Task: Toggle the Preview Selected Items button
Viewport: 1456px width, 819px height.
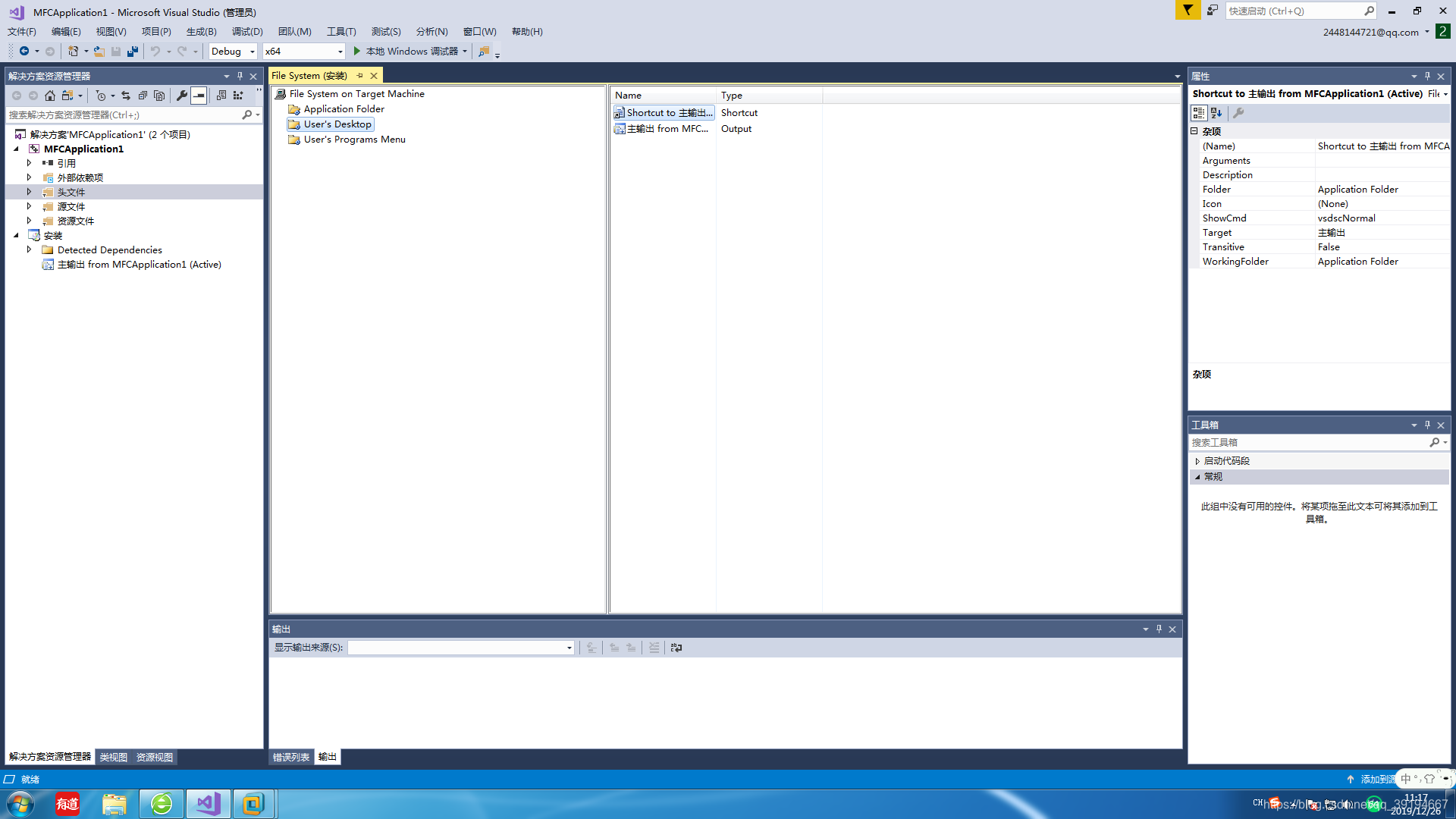Action: click(199, 96)
